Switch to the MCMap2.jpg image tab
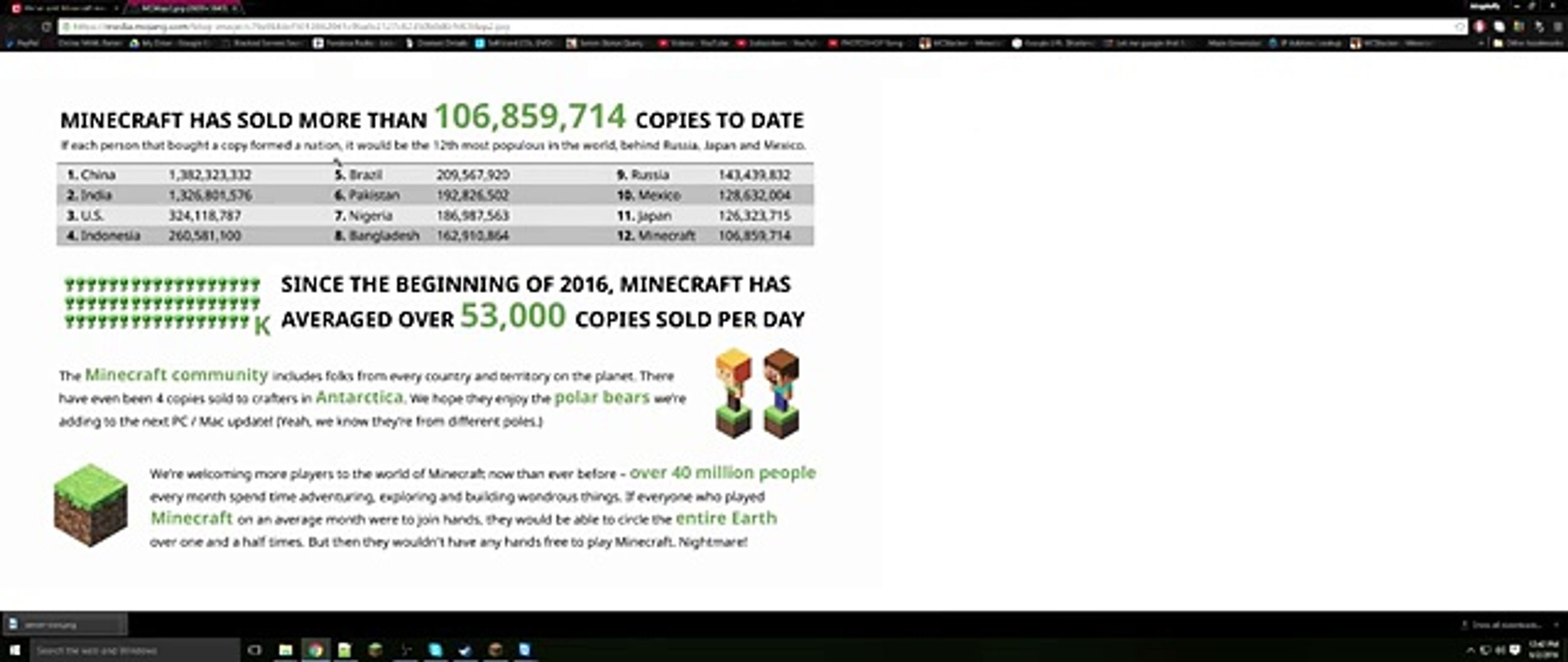The image size is (1568, 662). tap(184, 8)
